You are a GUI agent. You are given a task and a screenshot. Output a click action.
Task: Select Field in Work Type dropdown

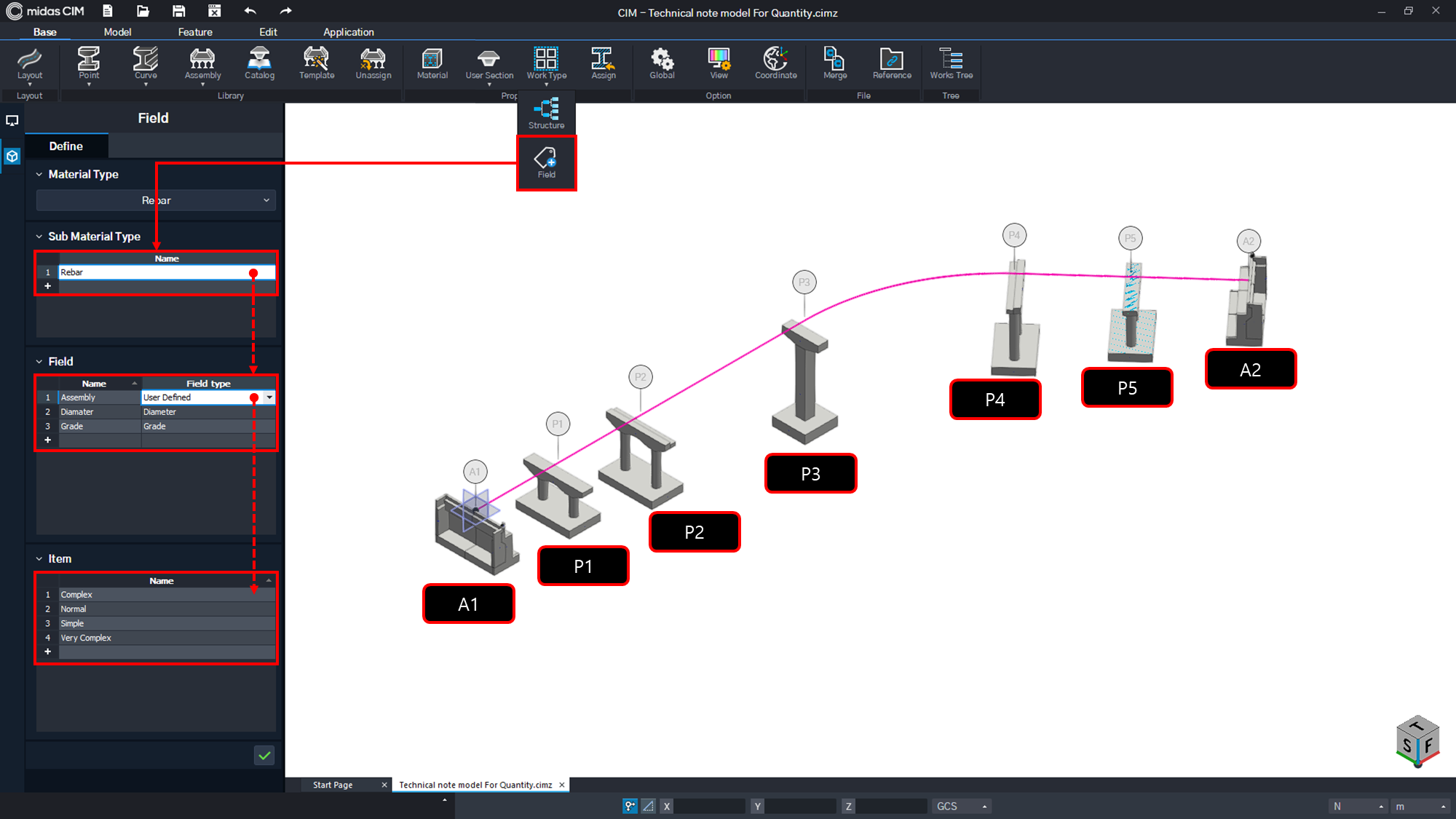pyautogui.click(x=547, y=163)
